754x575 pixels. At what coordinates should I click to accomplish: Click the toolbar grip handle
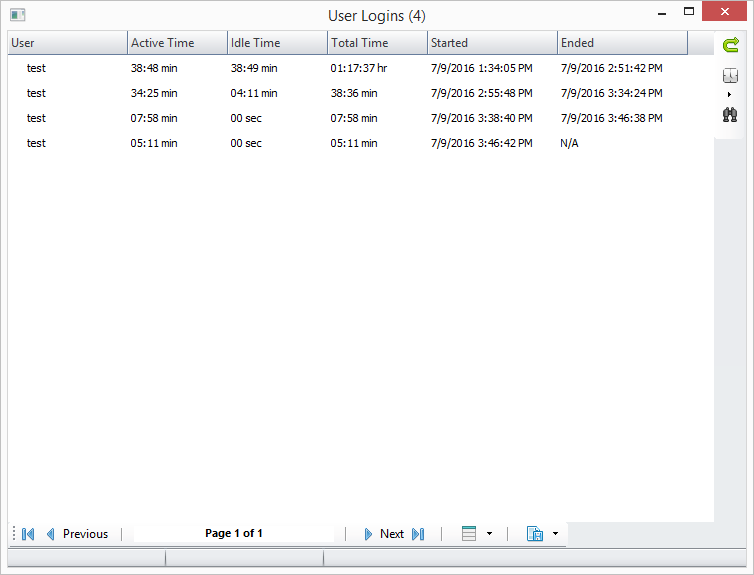(x=14, y=534)
